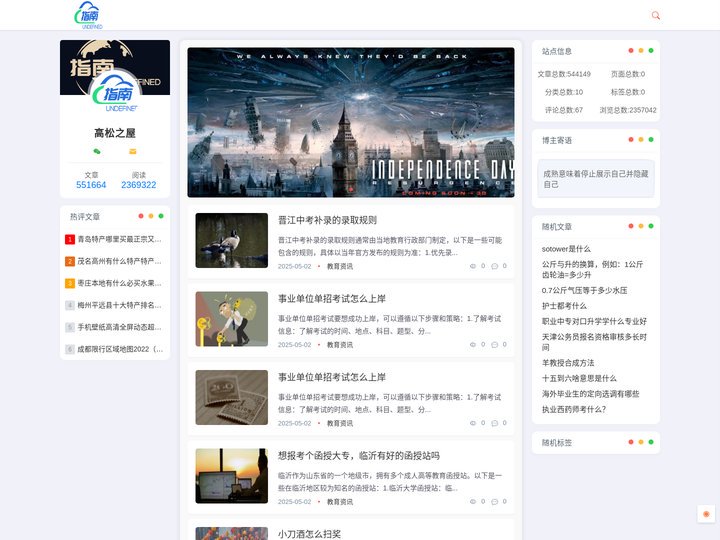The width and height of the screenshot is (720, 540).
Task: Open random article 海外毕业生的定向选调有哪些
Action: pos(591,394)
